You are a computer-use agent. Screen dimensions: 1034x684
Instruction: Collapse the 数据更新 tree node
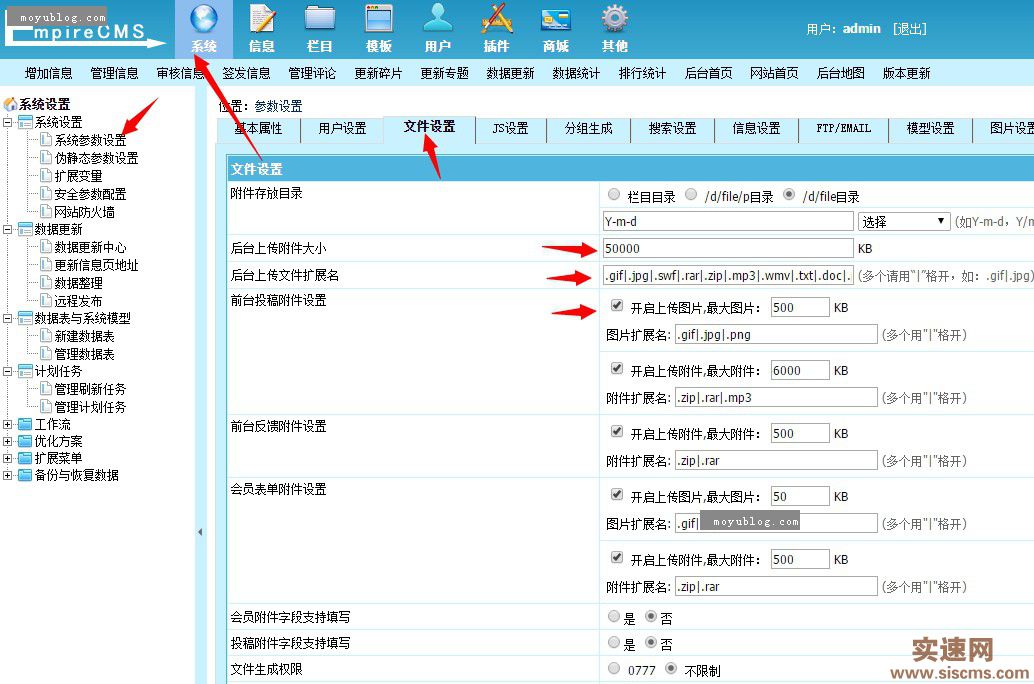coord(8,230)
